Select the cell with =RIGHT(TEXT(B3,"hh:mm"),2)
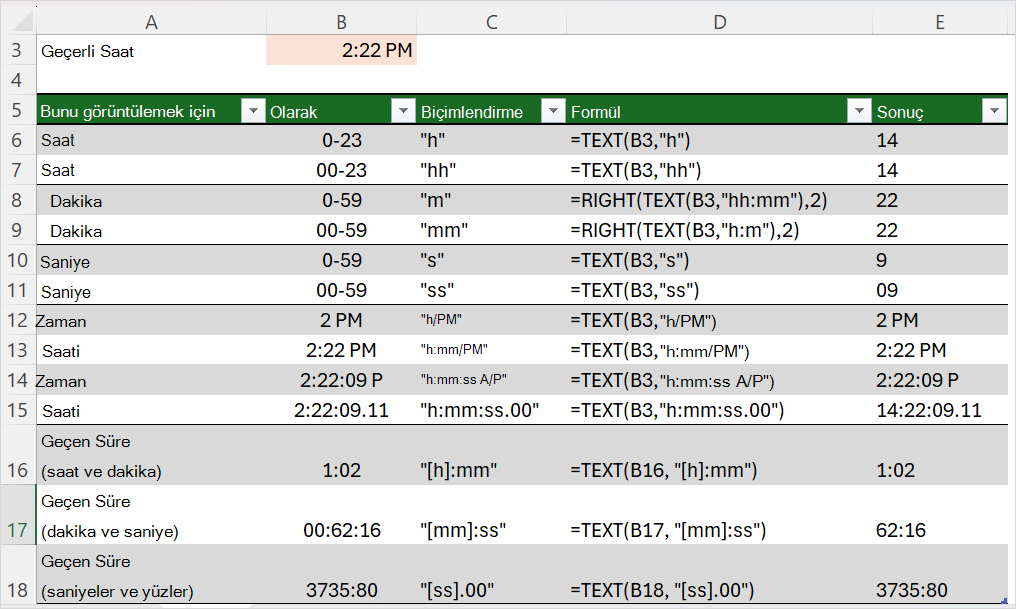This screenshot has height=609, width=1016. click(x=719, y=200)
